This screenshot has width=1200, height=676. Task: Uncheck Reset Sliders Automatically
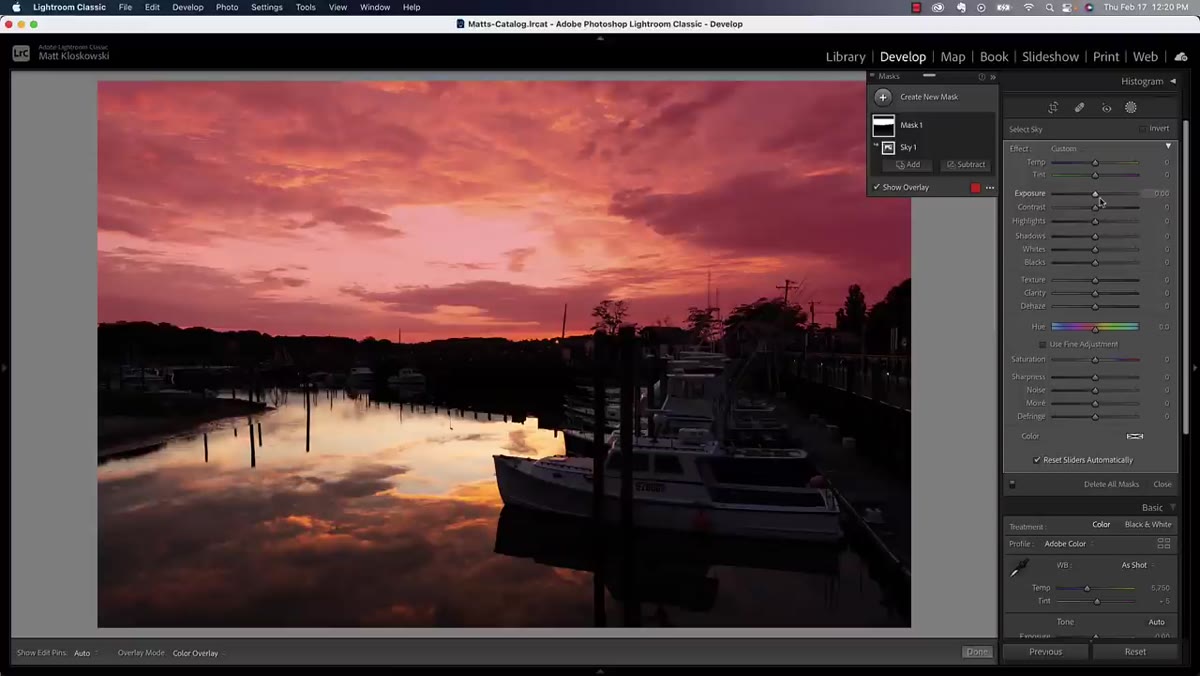[x=1037, y=460]
